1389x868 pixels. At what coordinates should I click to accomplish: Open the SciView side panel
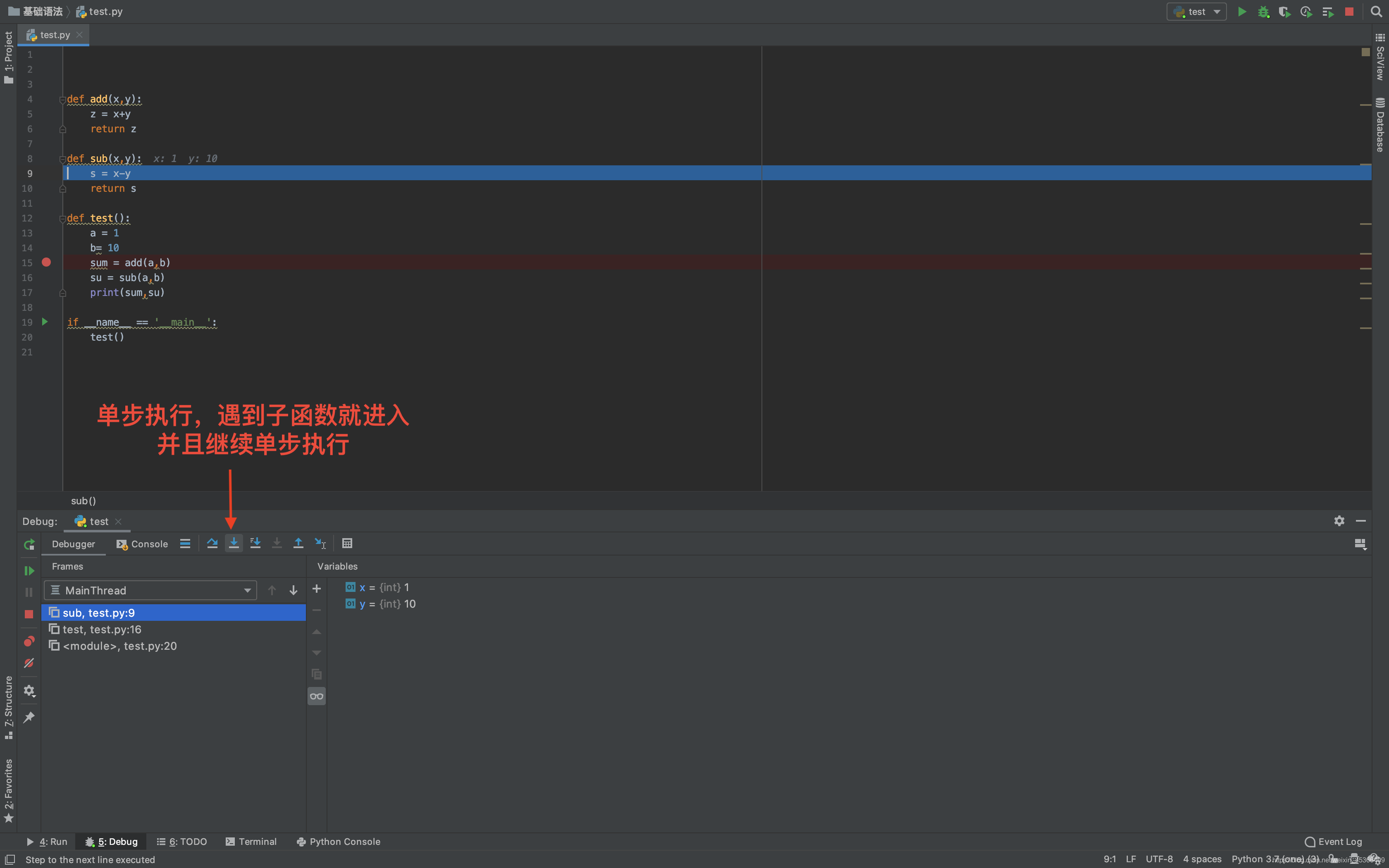click(x=1380, y=56)
